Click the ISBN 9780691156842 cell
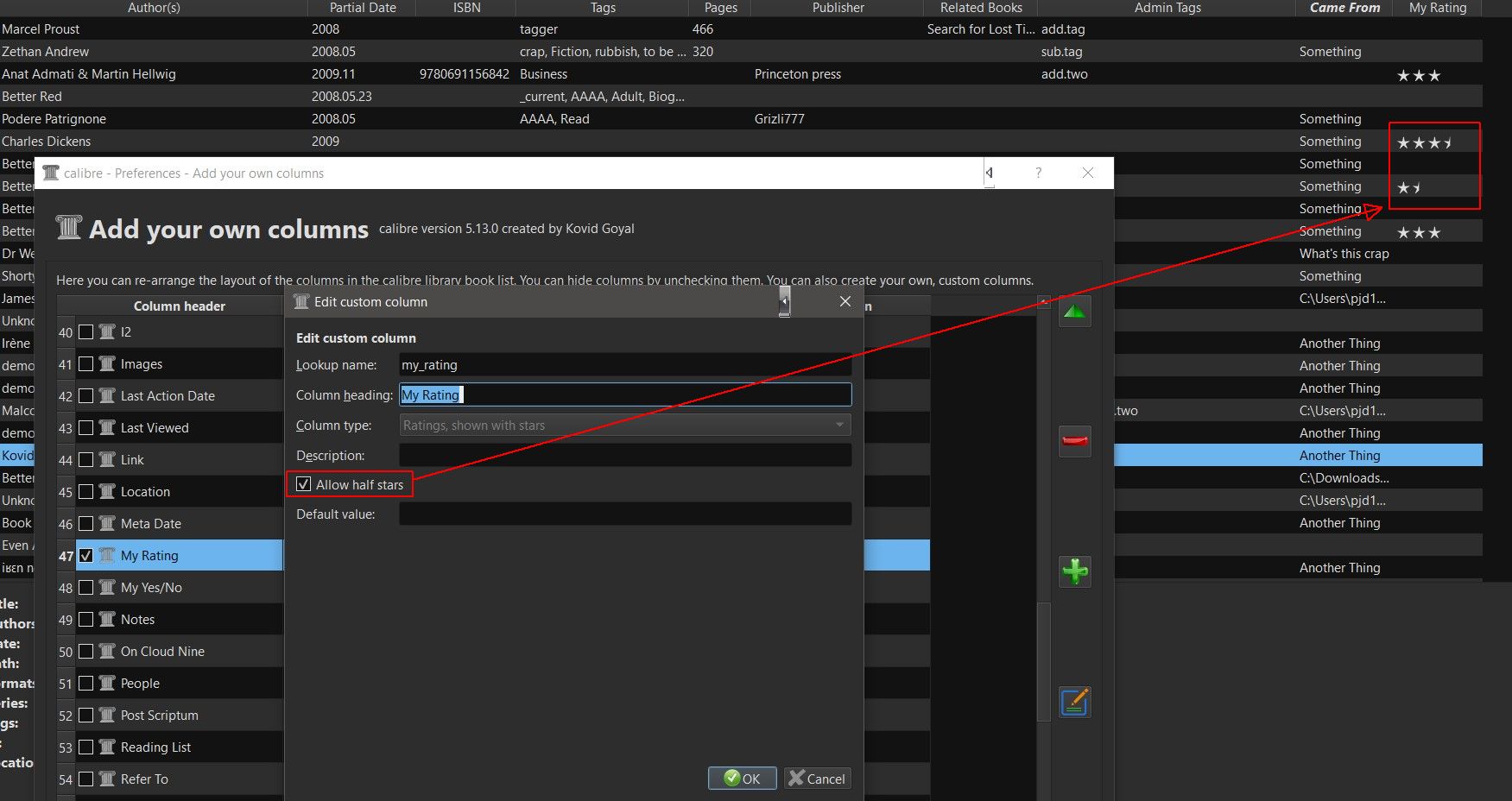1512x801 pixels. click(x=465, y=73)
